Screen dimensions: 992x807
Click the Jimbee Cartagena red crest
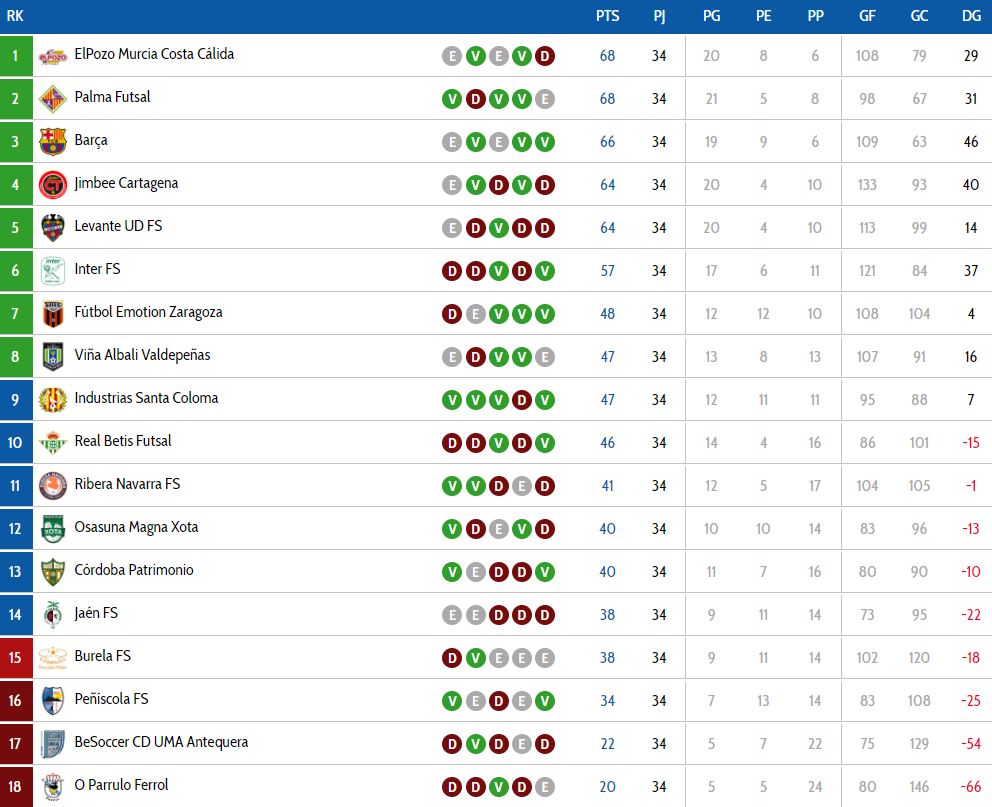pos(53,185)
